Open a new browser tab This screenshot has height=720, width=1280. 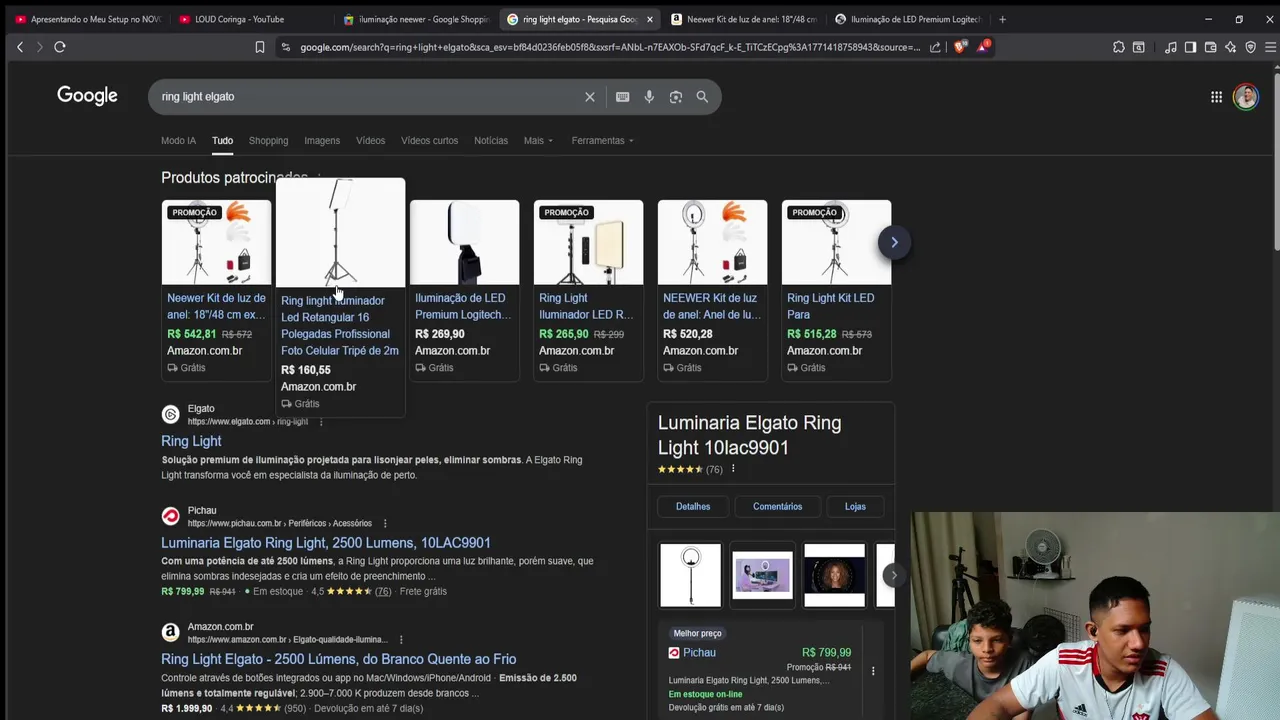(1002, 19)
